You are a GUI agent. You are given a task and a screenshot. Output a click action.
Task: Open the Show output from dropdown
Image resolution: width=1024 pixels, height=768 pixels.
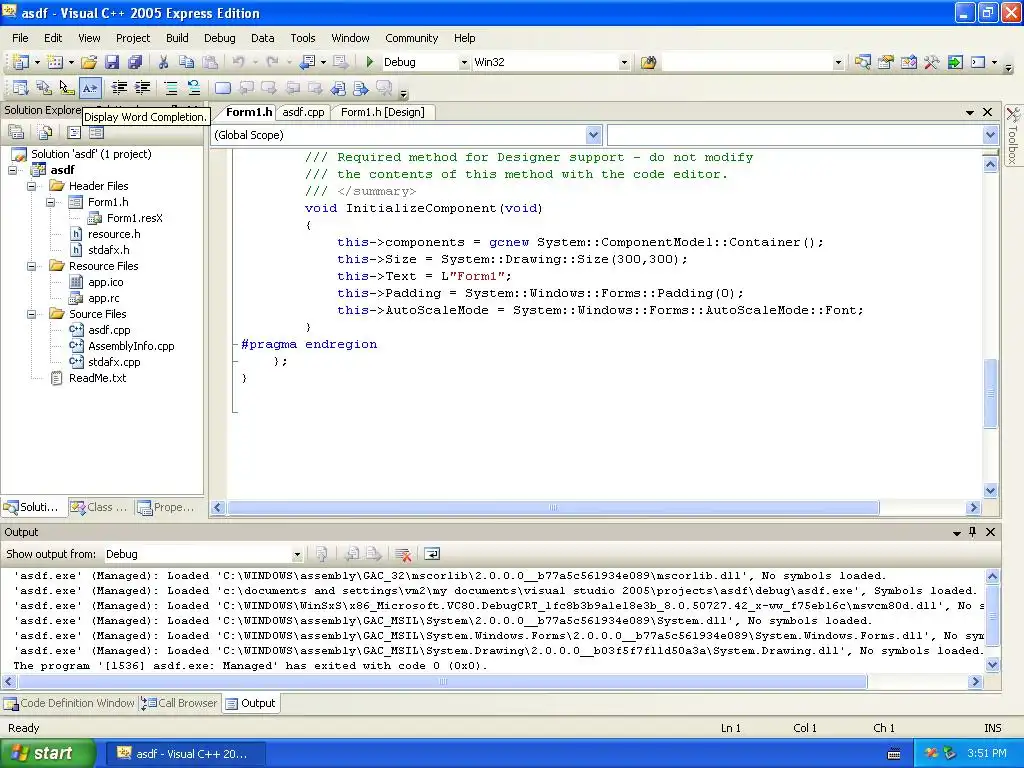click(x=296, y=554)
